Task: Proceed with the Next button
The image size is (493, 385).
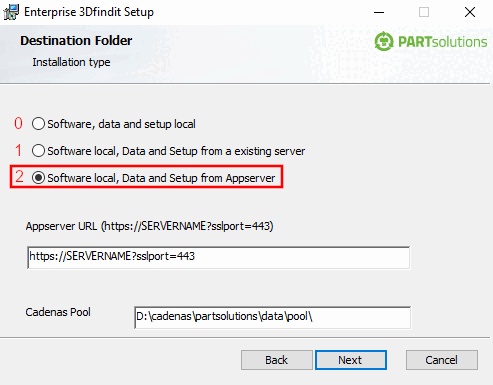Action: 351,360
